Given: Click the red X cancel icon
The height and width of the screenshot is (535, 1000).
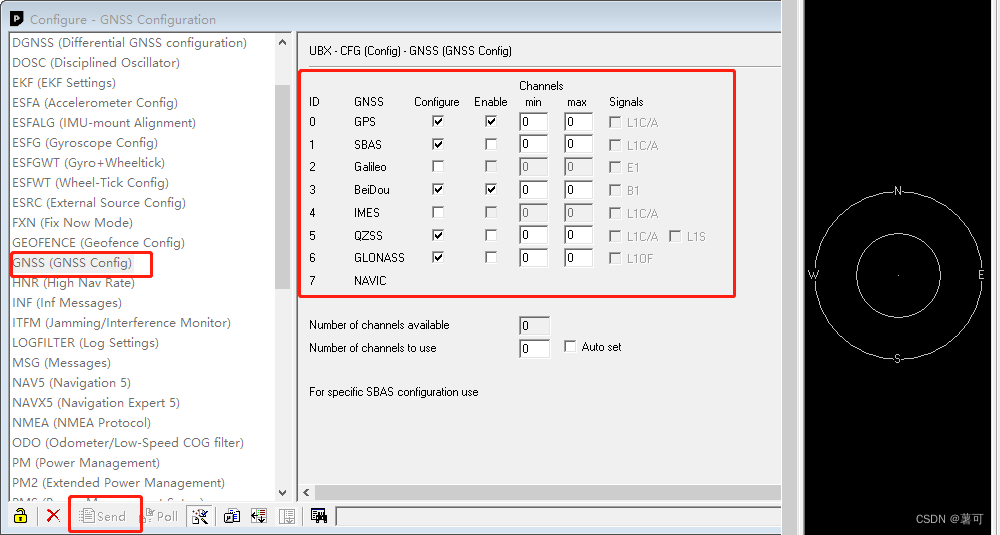Looking at the screenshot, I should pos(54,516).
